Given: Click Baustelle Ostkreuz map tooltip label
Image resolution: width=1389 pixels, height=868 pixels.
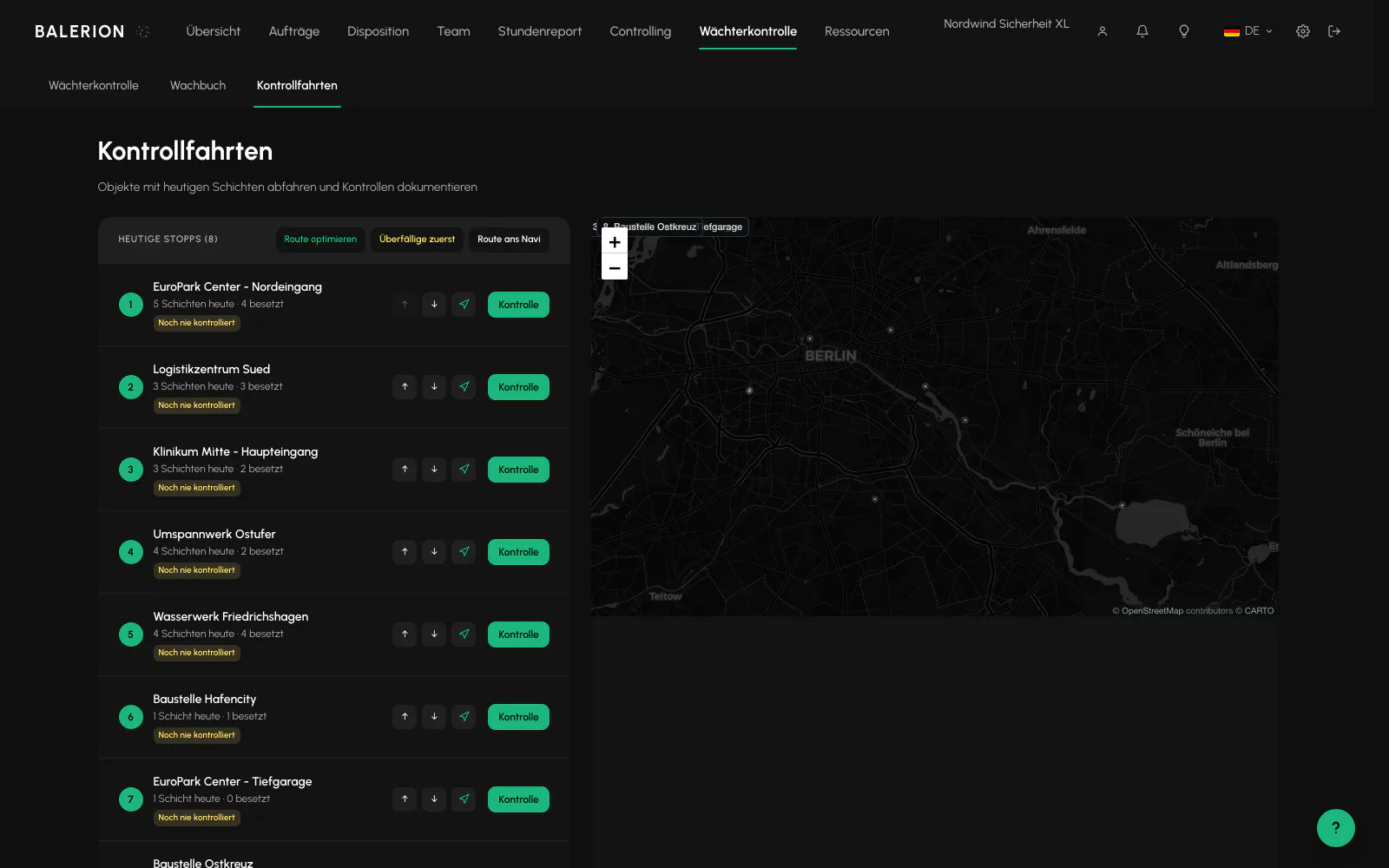Looking at the screenshot, I should [649, 227].
